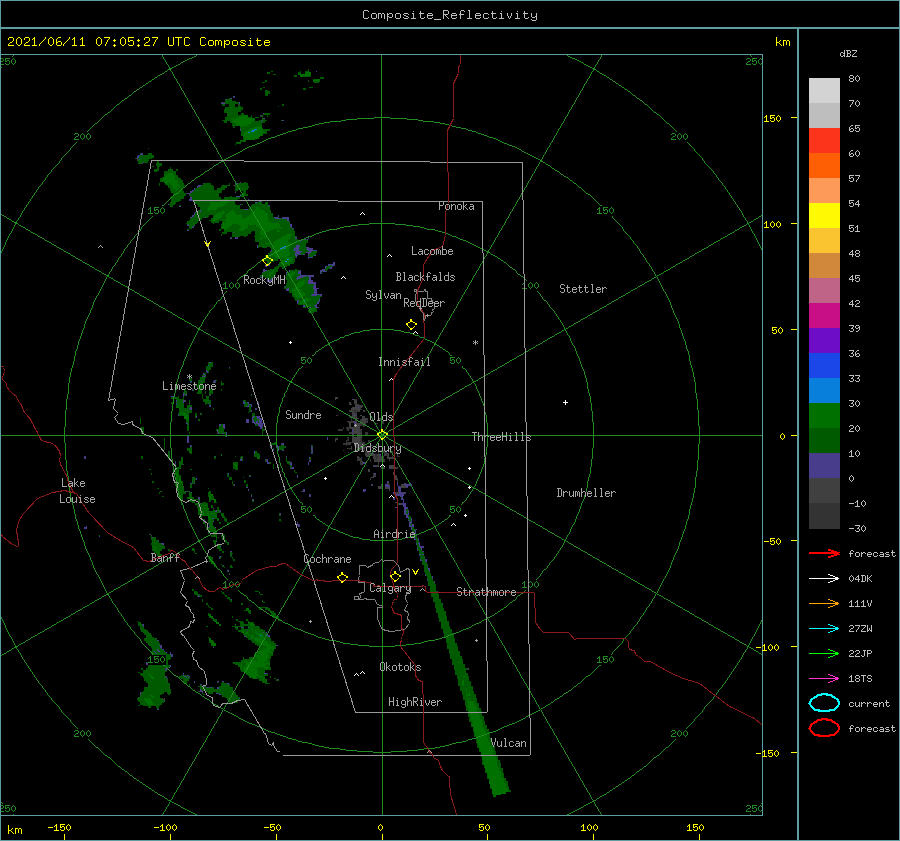Click the red forecast ellipse icon
Screen dimensions: 900x841
pyautogui.click(x=824, y=728)
